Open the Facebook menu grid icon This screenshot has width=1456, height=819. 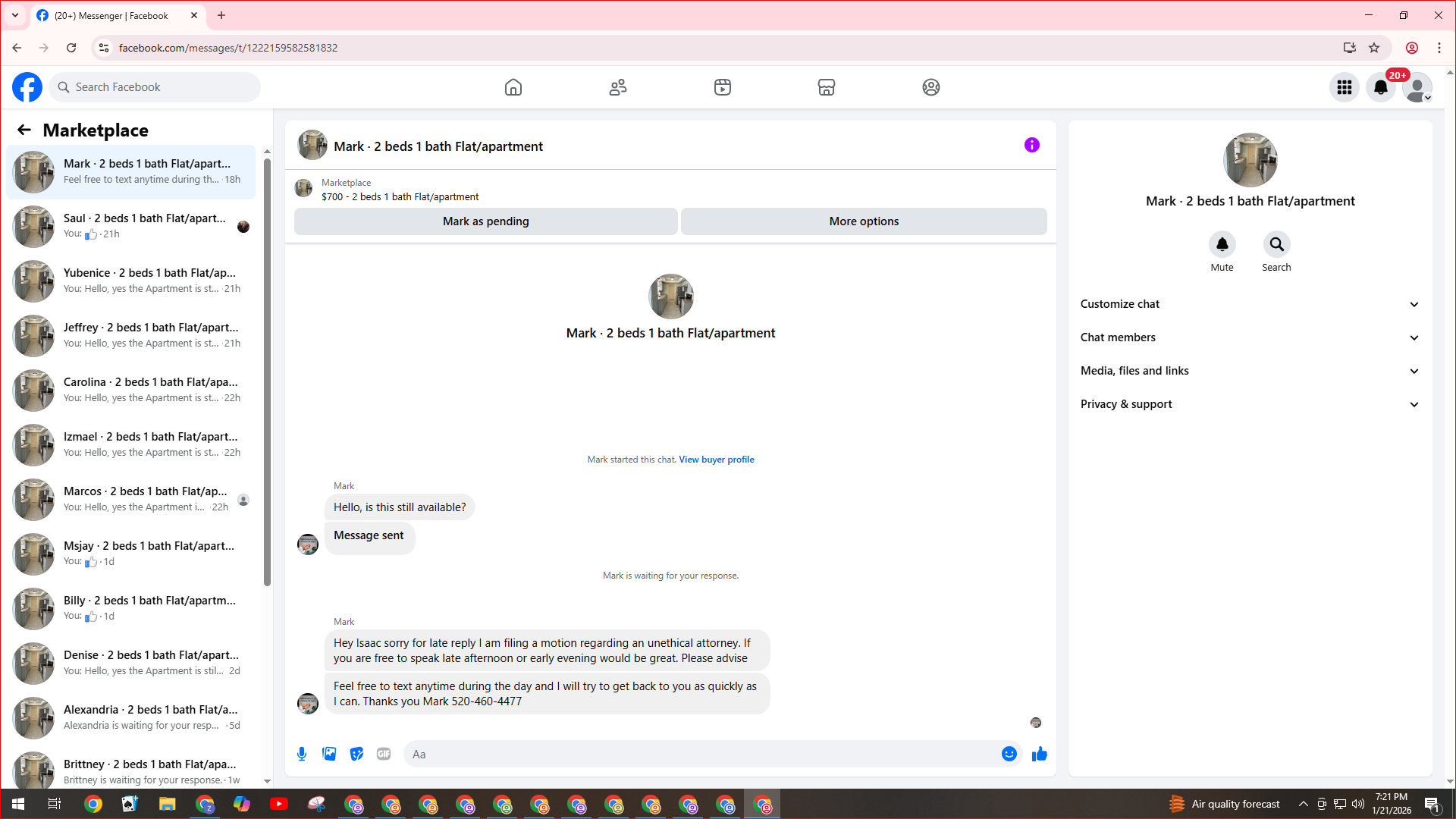point(1345,87)
